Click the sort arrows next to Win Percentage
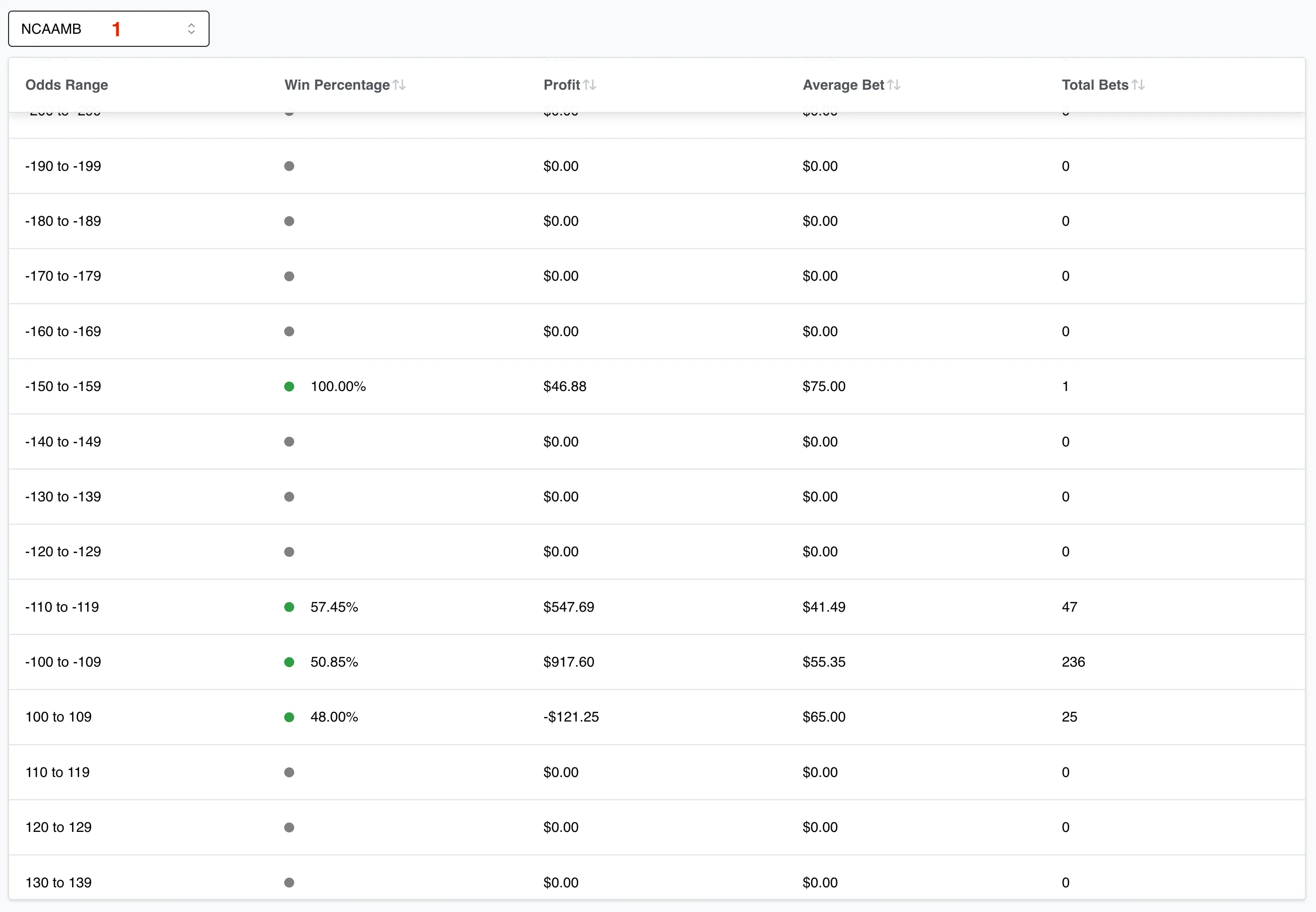The image size is (1316, 912). pyautogui.click(x=400, y=85)
